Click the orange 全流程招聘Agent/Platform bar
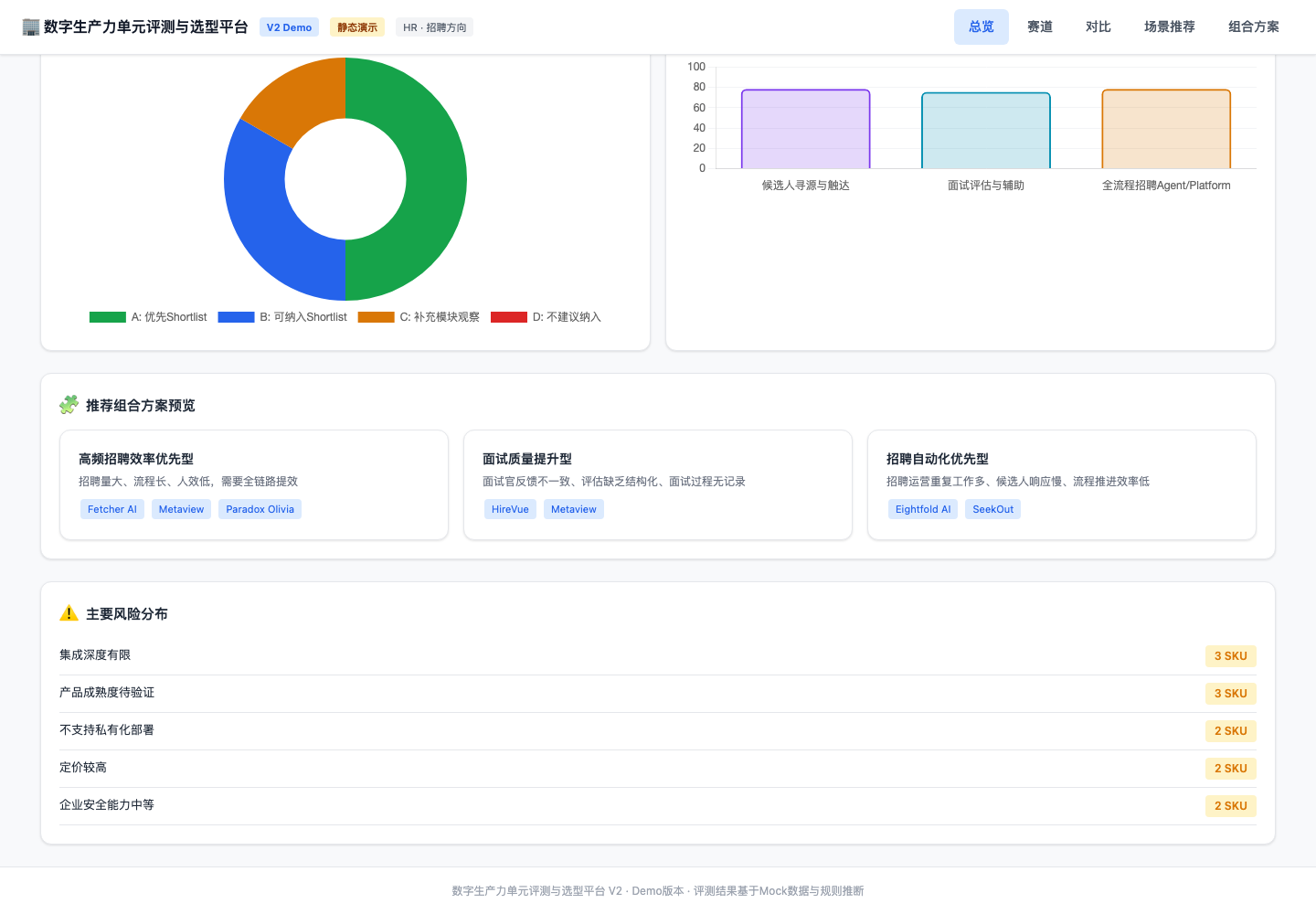 pyautogui.click(x=1166, y=129)
